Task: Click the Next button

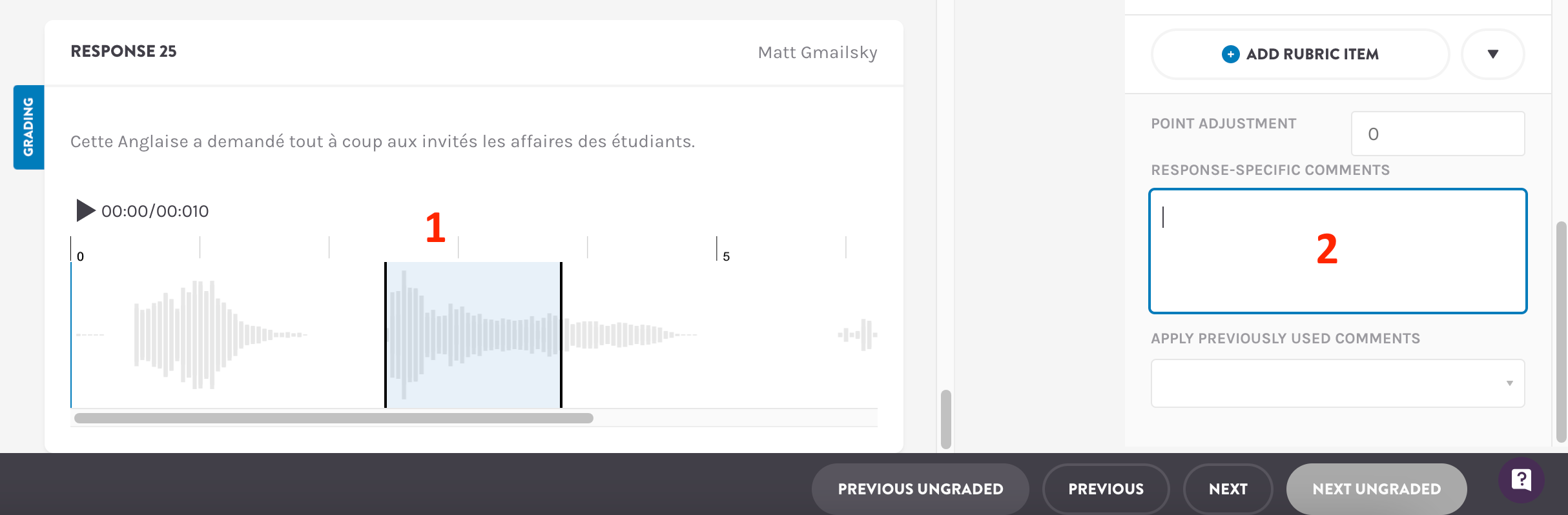Action: [1228, 489]
